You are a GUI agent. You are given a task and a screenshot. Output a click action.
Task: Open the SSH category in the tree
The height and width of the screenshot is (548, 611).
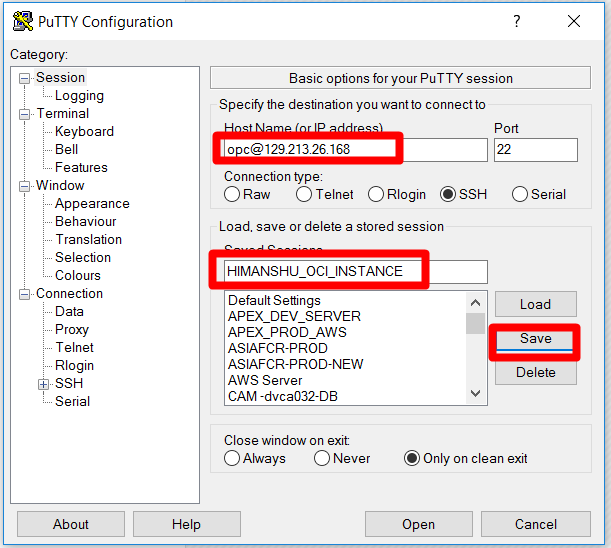coord(69,384)
